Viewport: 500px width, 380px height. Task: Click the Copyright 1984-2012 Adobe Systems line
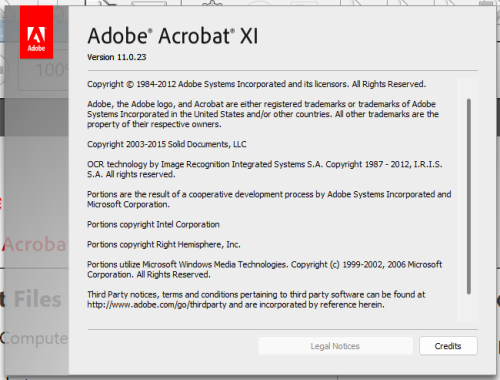coord(256,84)
